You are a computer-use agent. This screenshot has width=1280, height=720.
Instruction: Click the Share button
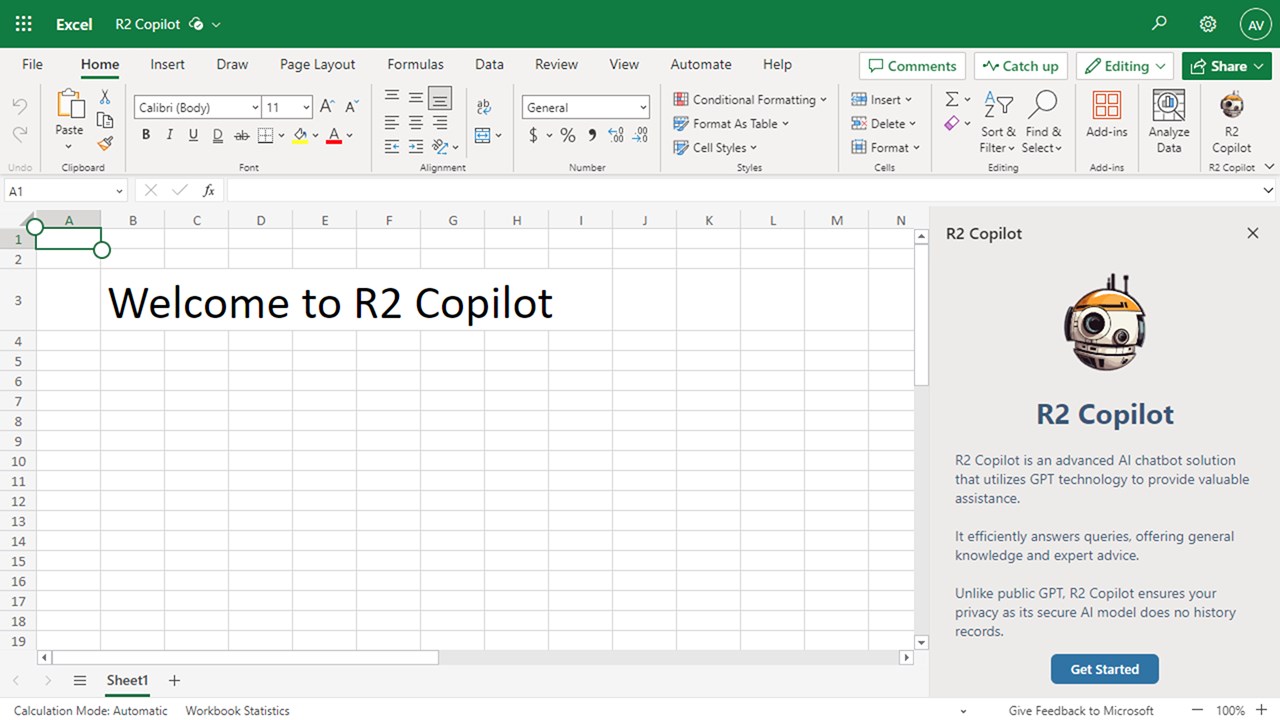1226,66
